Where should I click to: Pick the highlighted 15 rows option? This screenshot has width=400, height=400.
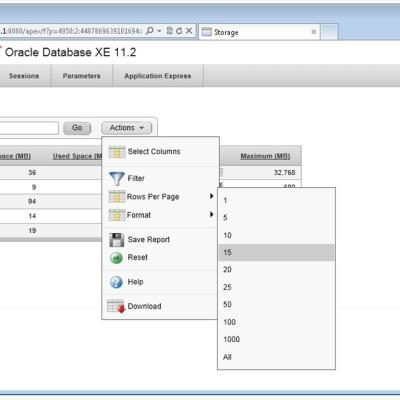(x=276, y=252)
